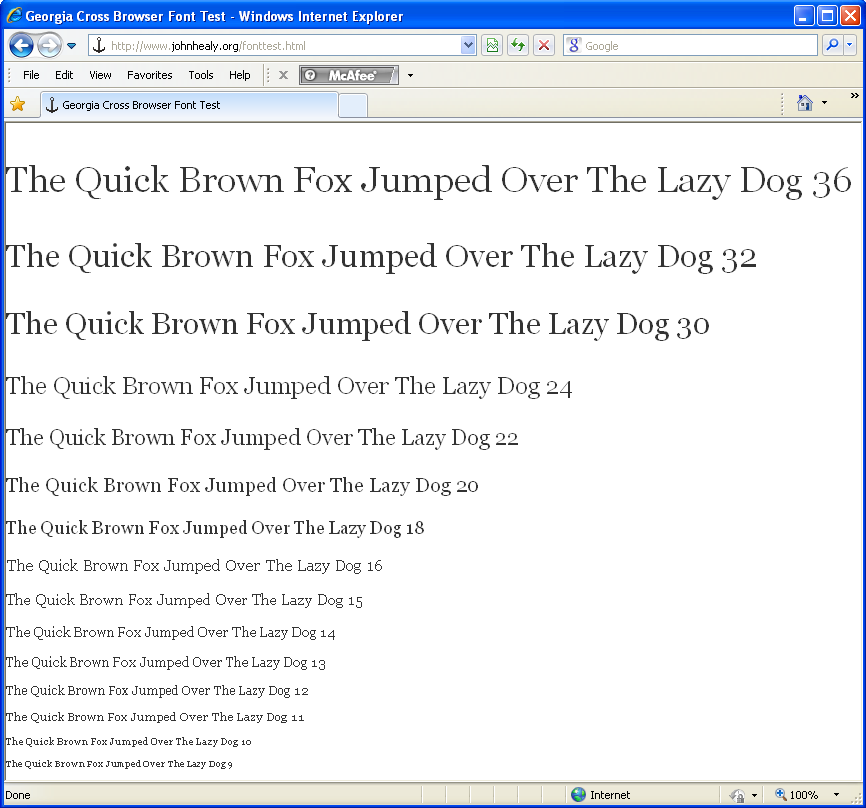Click the sample text line ending in 13
The width and height of the screenshot is (866, 808).
pos(165,662)
